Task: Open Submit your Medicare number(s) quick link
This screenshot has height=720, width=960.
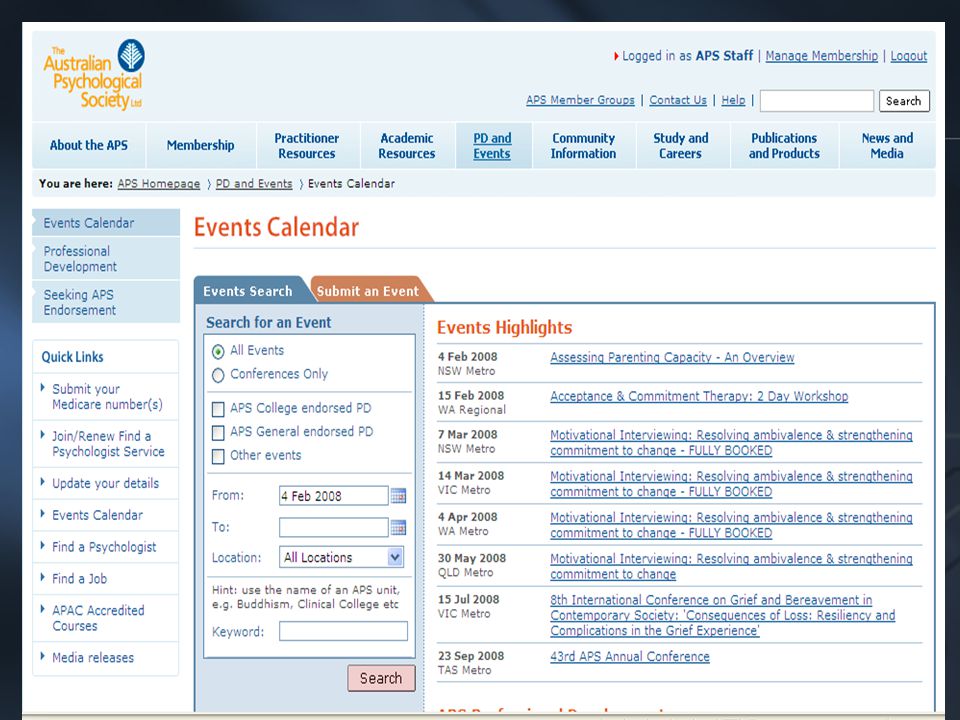Action: coord(107,397)
